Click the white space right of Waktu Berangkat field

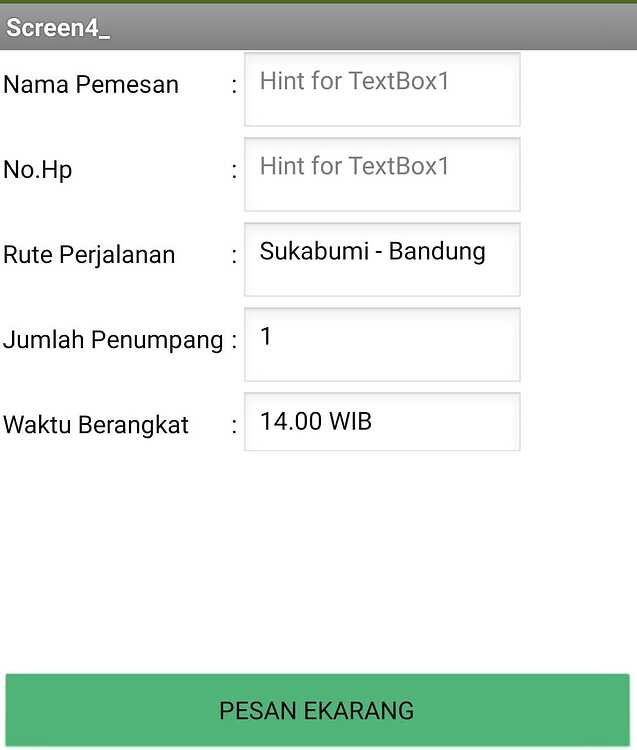point(578,422)
